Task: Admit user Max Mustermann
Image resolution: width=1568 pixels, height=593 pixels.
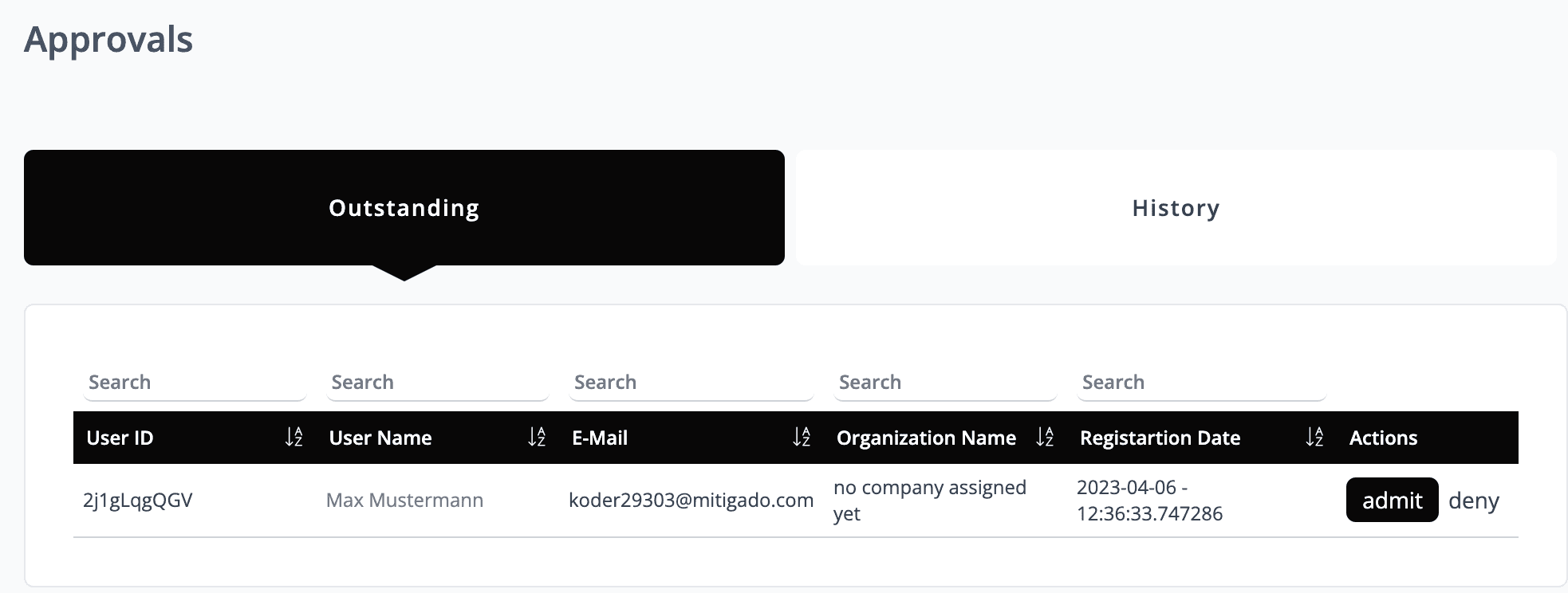Action: click(1392, 501)
